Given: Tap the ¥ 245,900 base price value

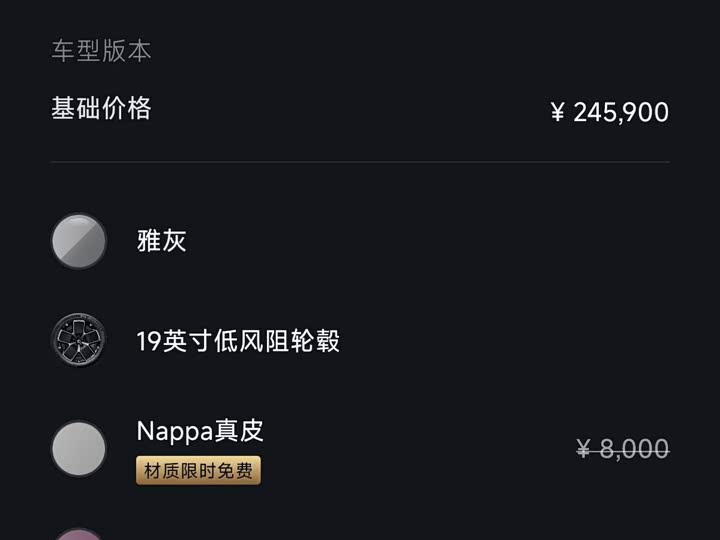Looking at the screenshot, I should click(x=609, y=112).
